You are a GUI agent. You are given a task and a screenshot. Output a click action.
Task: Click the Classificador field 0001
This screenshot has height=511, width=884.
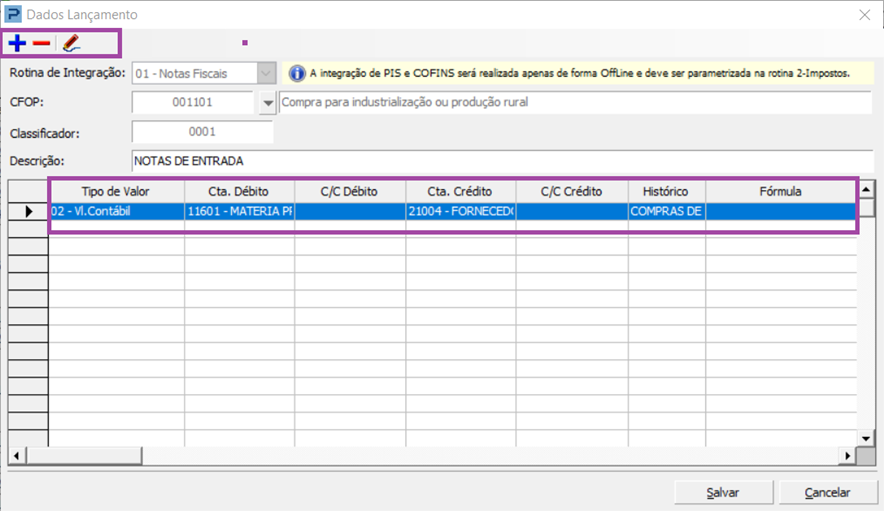point(202,131)
